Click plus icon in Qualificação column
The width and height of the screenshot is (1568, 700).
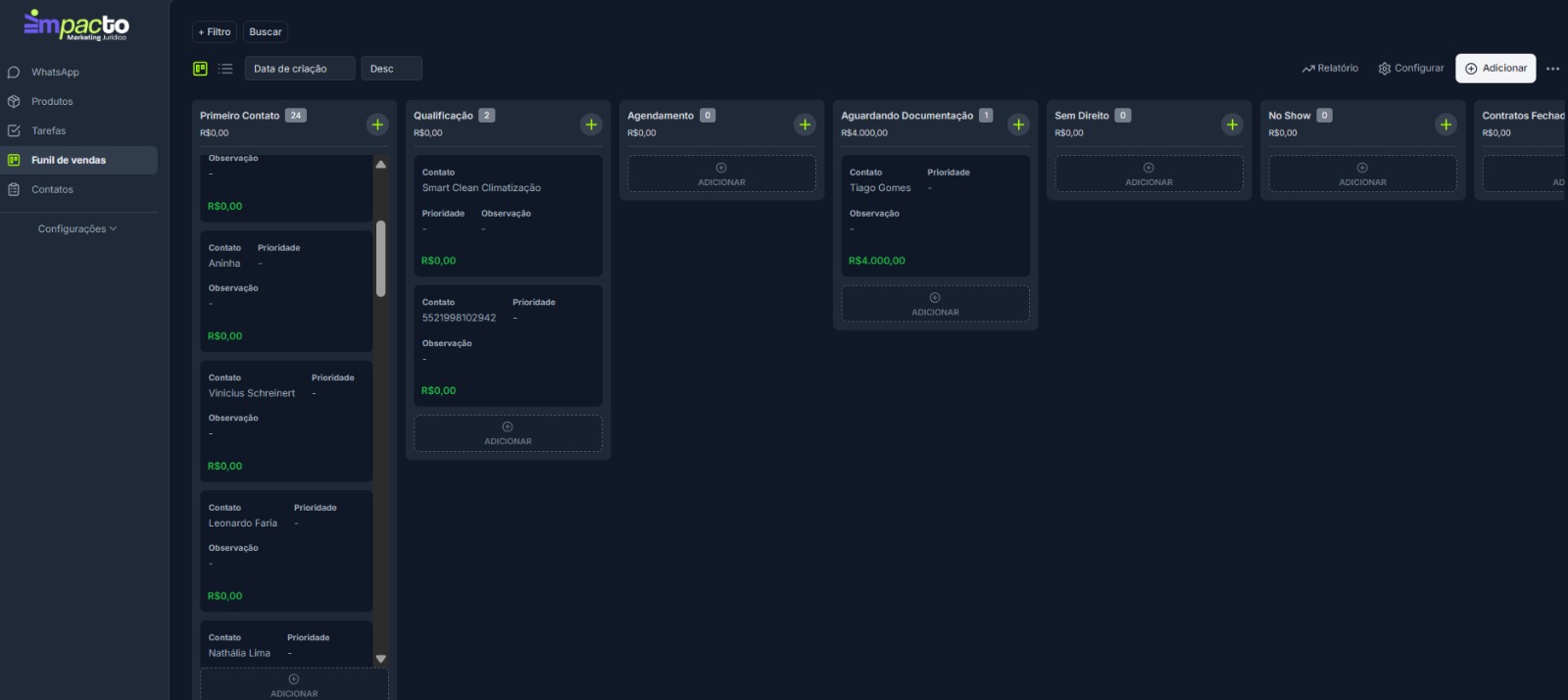(591, 125)
